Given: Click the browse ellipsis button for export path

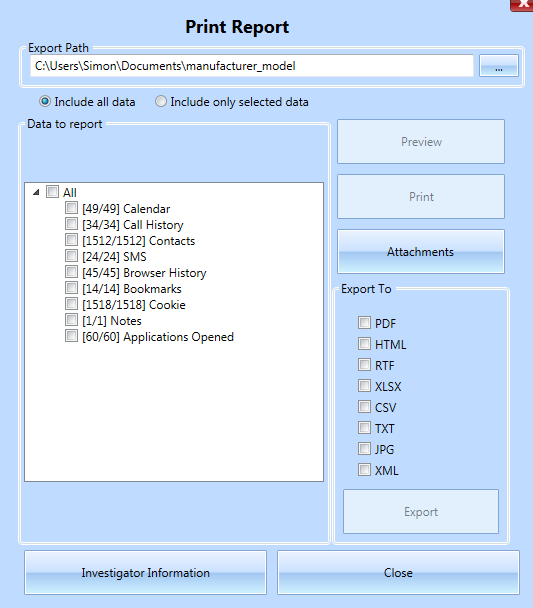Looking at the screenshot, I should tap(499, 66).
